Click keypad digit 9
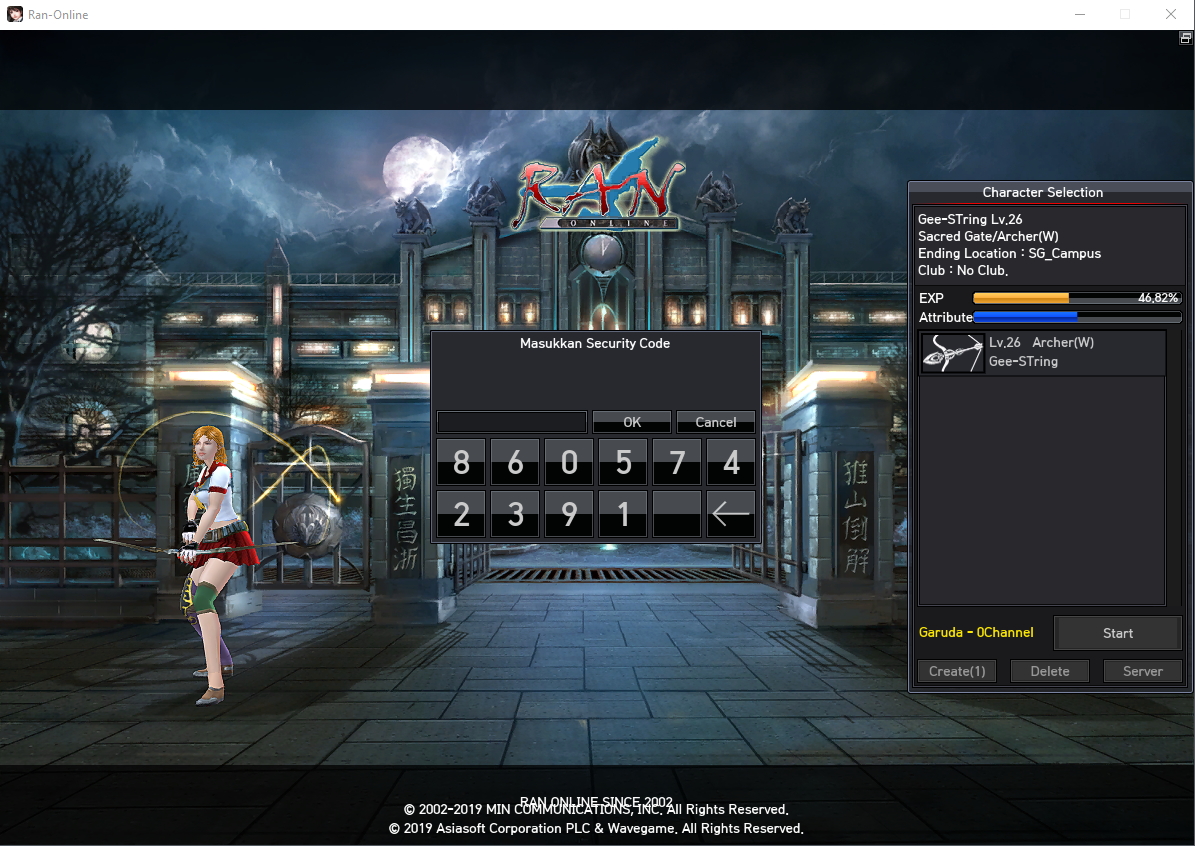Viewport: 1195px width, 846px height. click(569, 514)
